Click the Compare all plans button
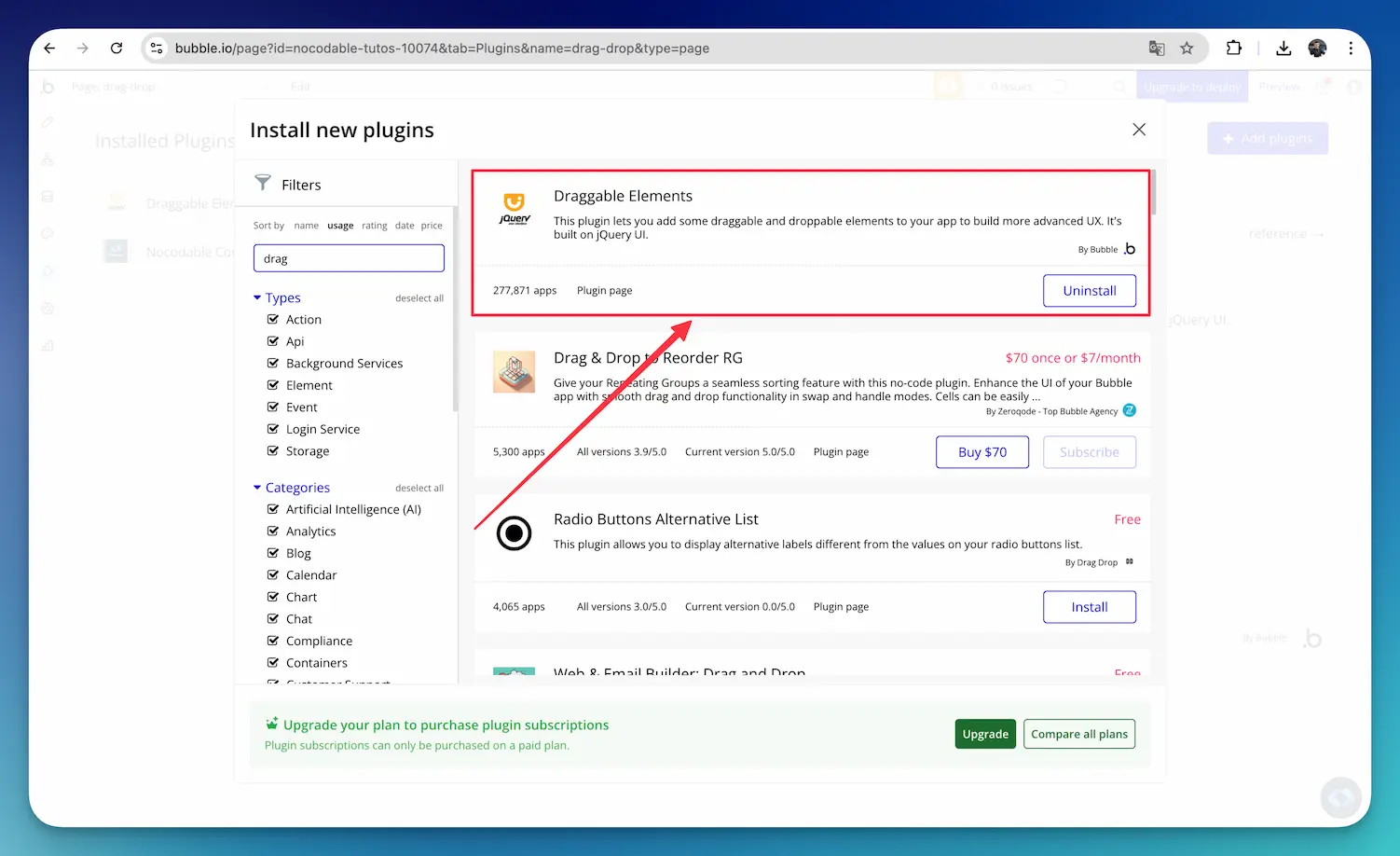1400x856 pixels. [x=1079, y=734]
